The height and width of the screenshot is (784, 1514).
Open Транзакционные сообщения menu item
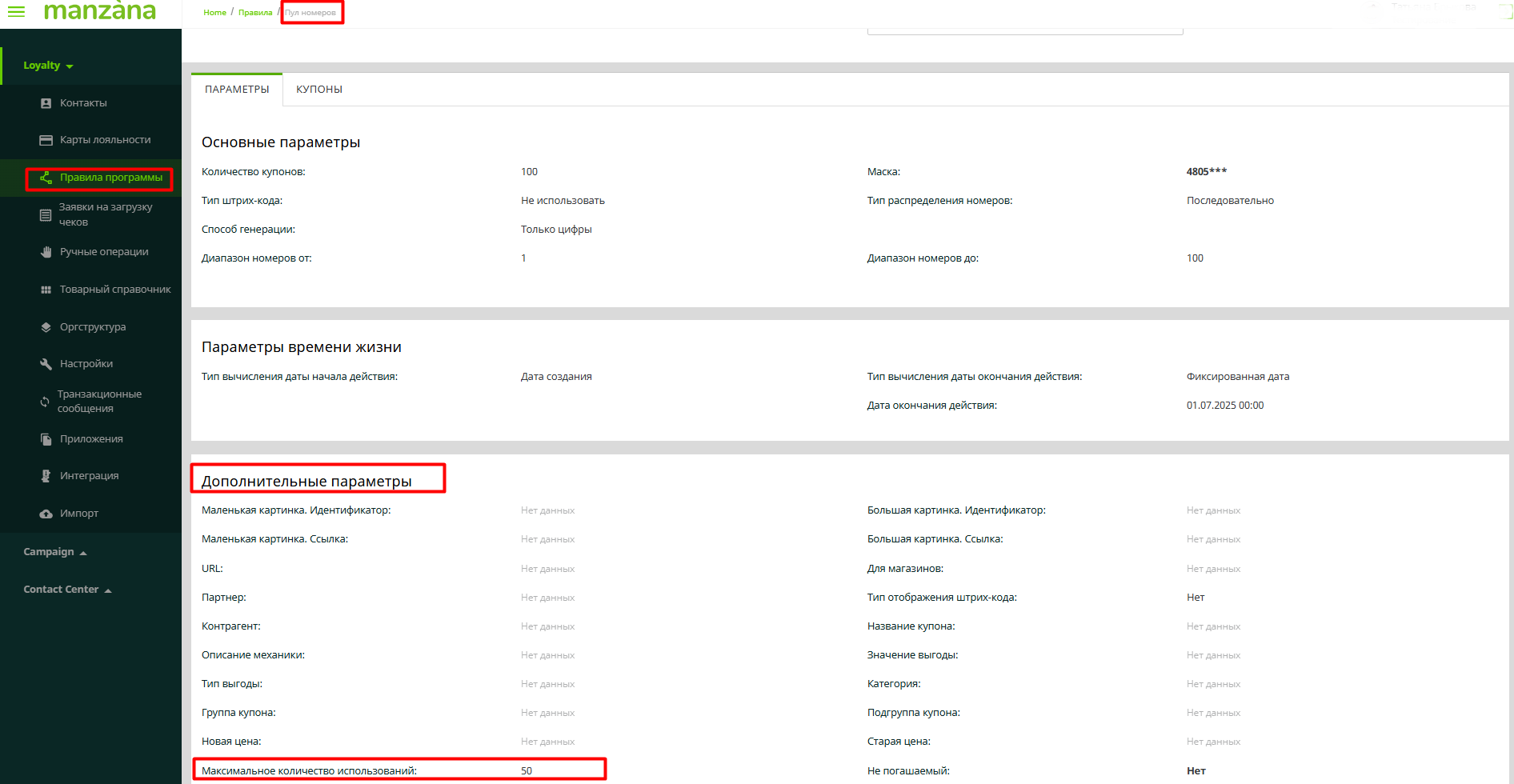pyautogui.click(x=99, y=402)
